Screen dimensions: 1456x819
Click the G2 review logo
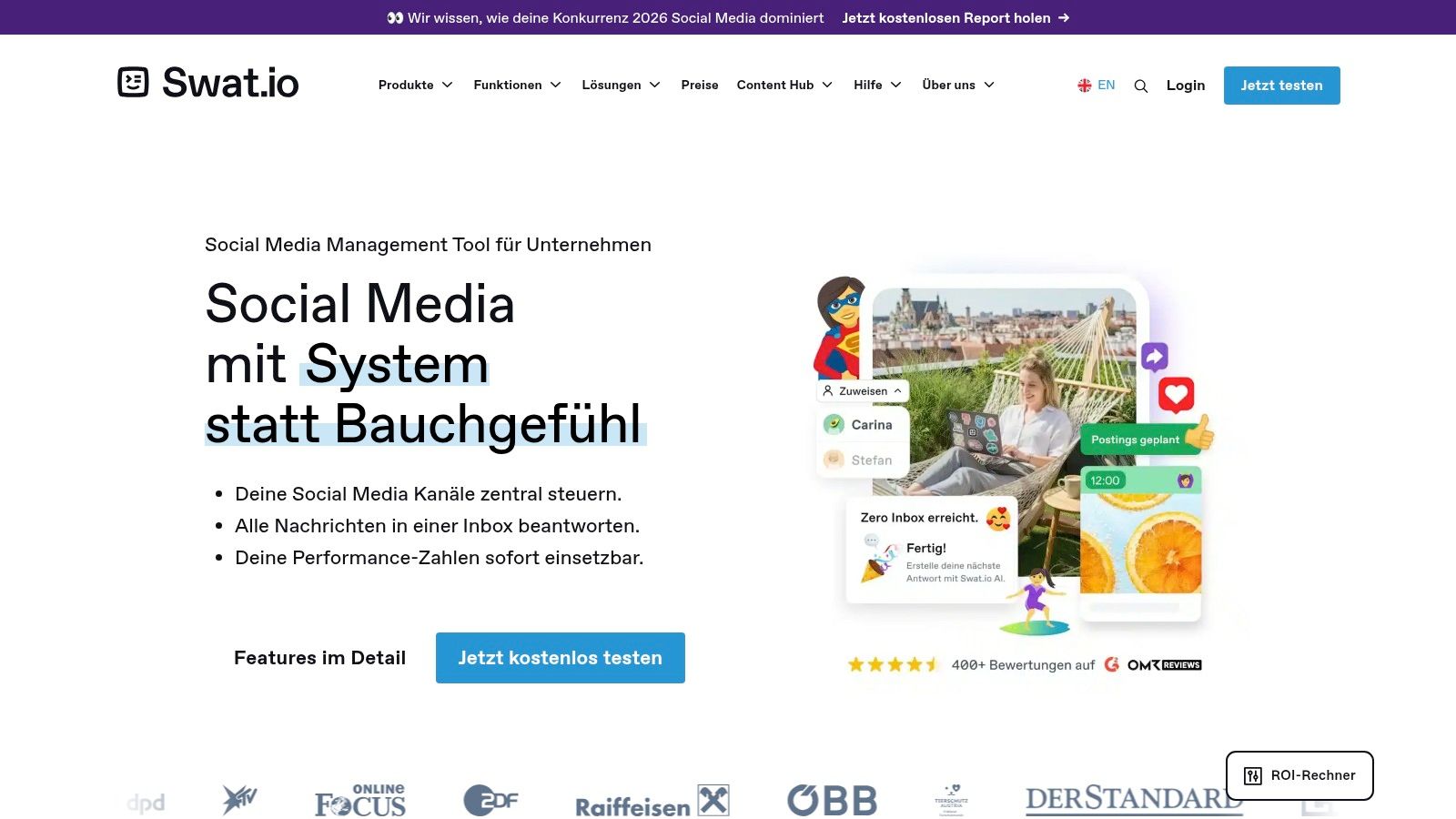point(1112,664)
